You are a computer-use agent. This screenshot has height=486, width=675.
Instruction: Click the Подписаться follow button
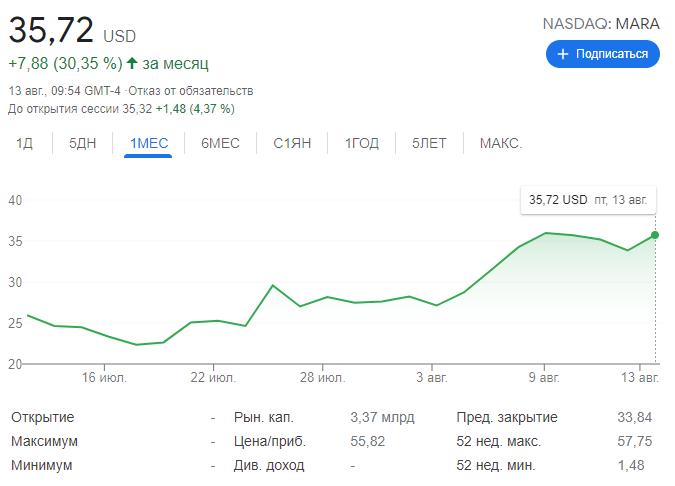click(x=602, y=54)
